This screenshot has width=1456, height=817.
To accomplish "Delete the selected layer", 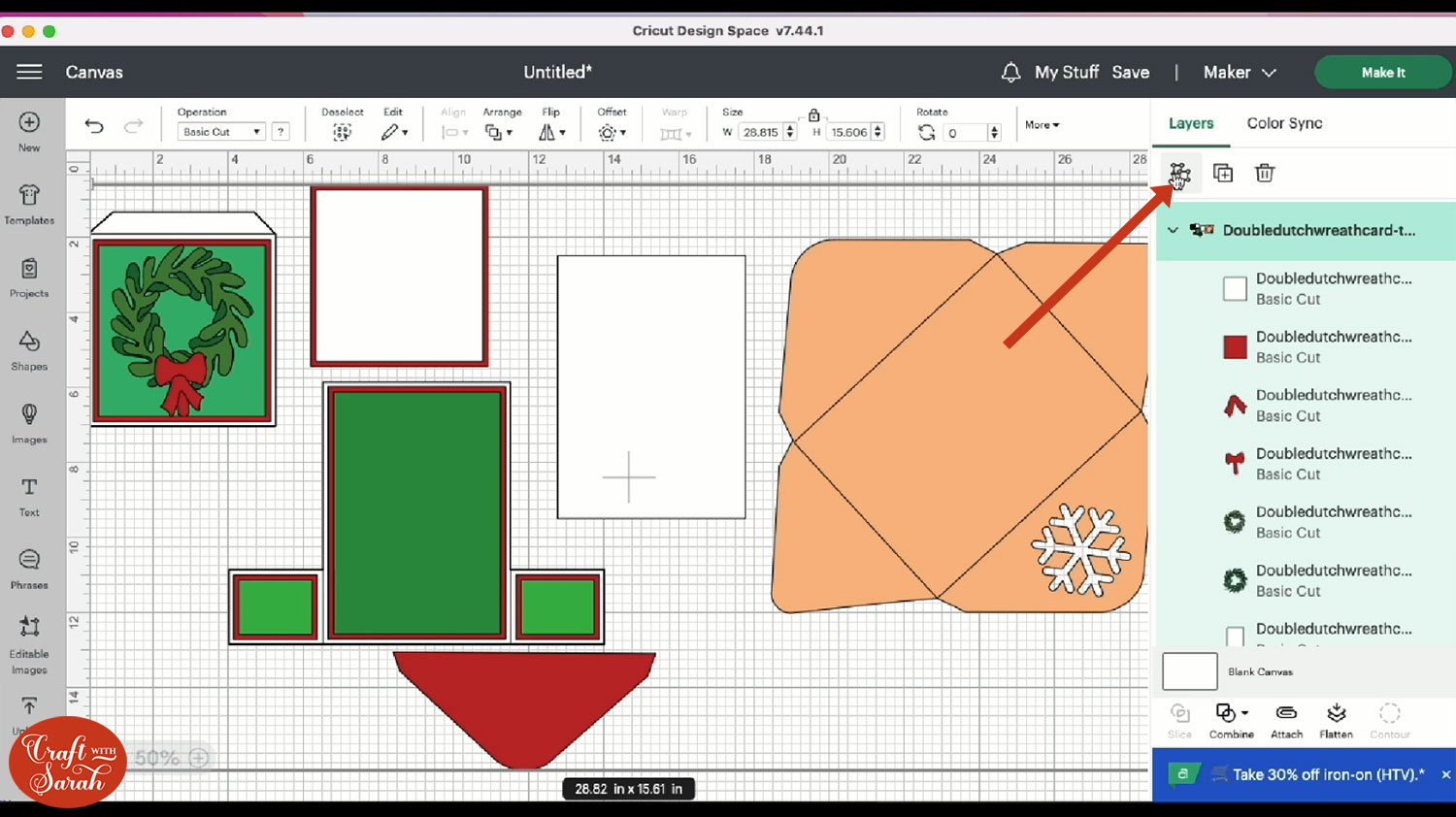I will coord(1265,174).
